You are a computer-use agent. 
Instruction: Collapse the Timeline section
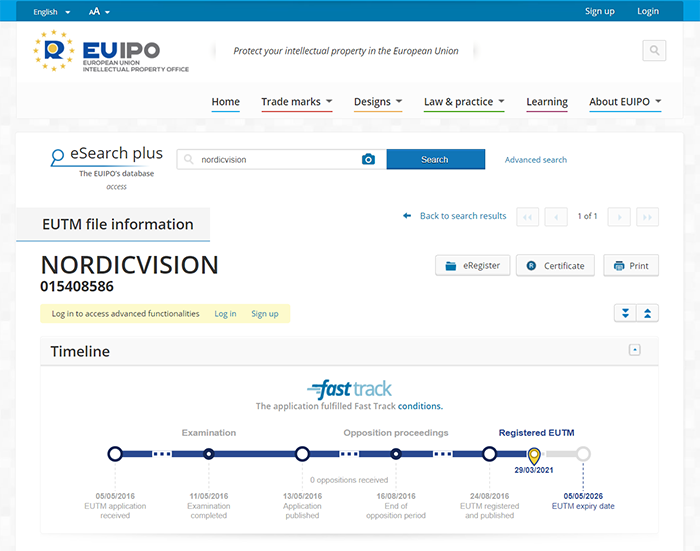634,350
